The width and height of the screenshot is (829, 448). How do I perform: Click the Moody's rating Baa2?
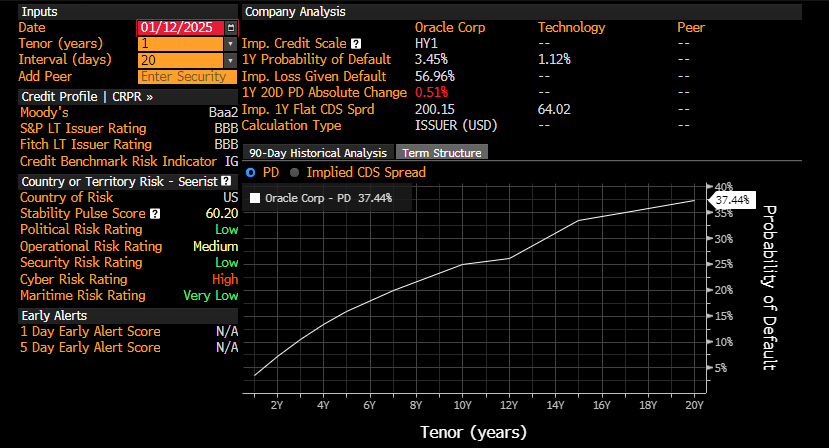pos(223,113)
